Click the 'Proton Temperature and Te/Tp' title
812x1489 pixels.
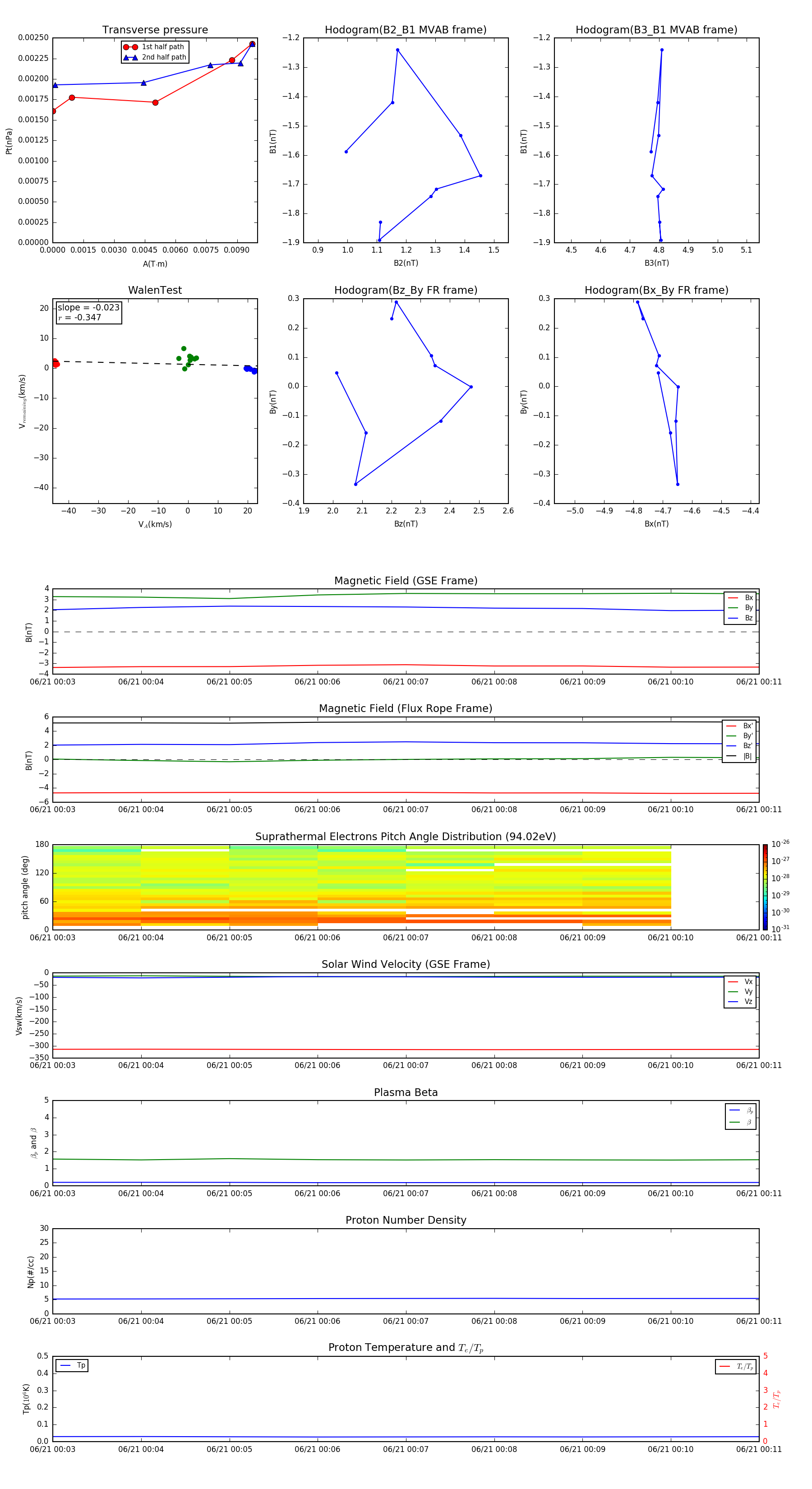pos(406,1348)
